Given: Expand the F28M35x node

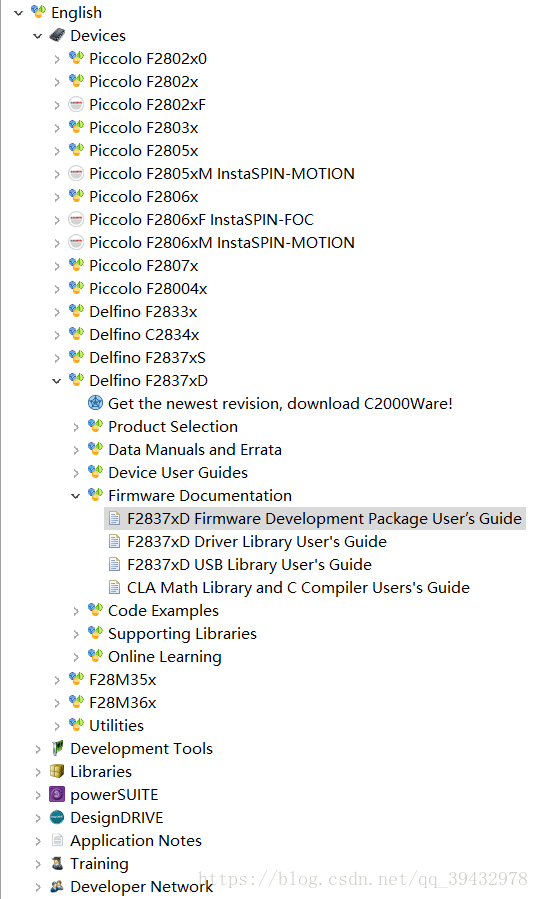Looking at the screenshot, I should (57, 680).
